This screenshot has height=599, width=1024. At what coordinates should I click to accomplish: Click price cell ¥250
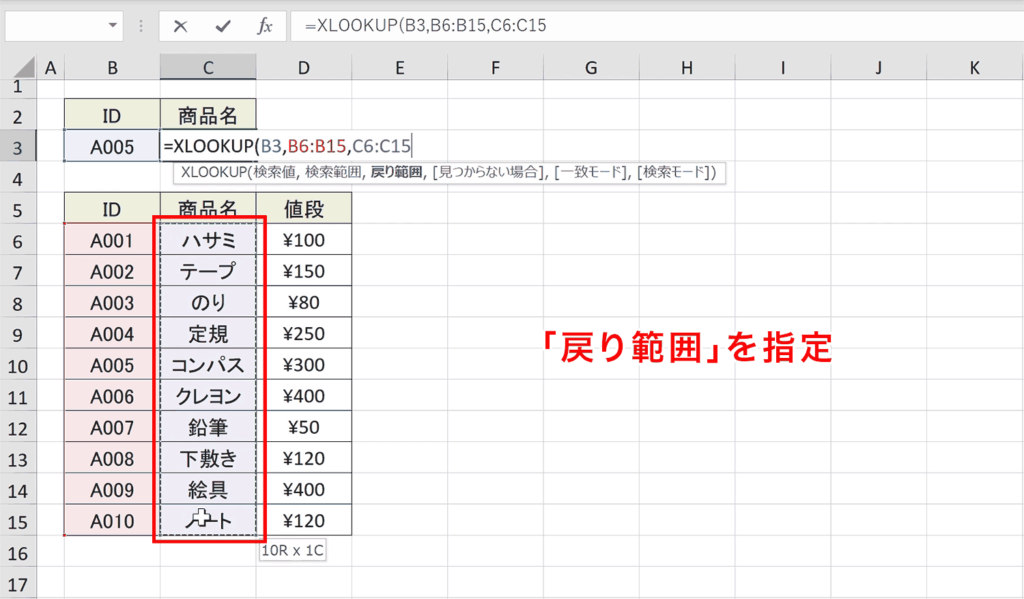(304, 333)
